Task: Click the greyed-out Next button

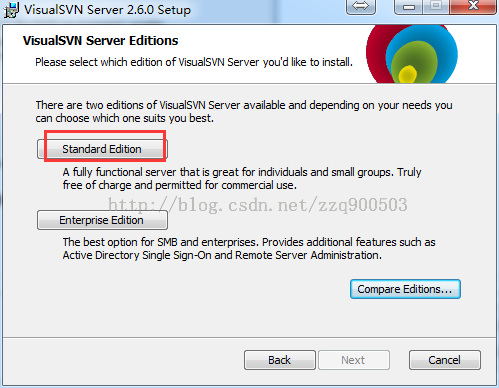Action: tap(354, 360)
